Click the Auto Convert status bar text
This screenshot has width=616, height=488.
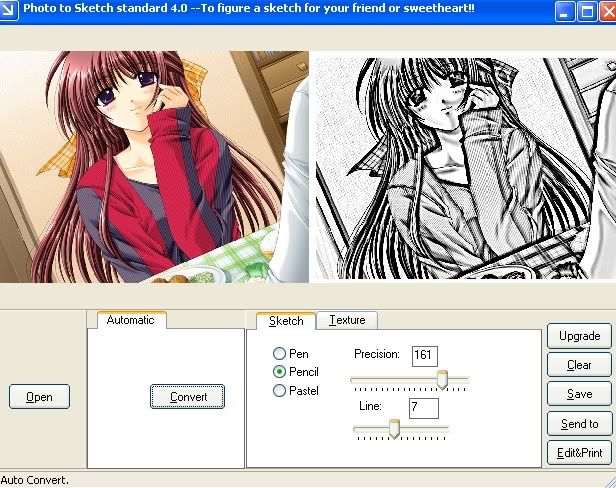(x=35, y=480)
